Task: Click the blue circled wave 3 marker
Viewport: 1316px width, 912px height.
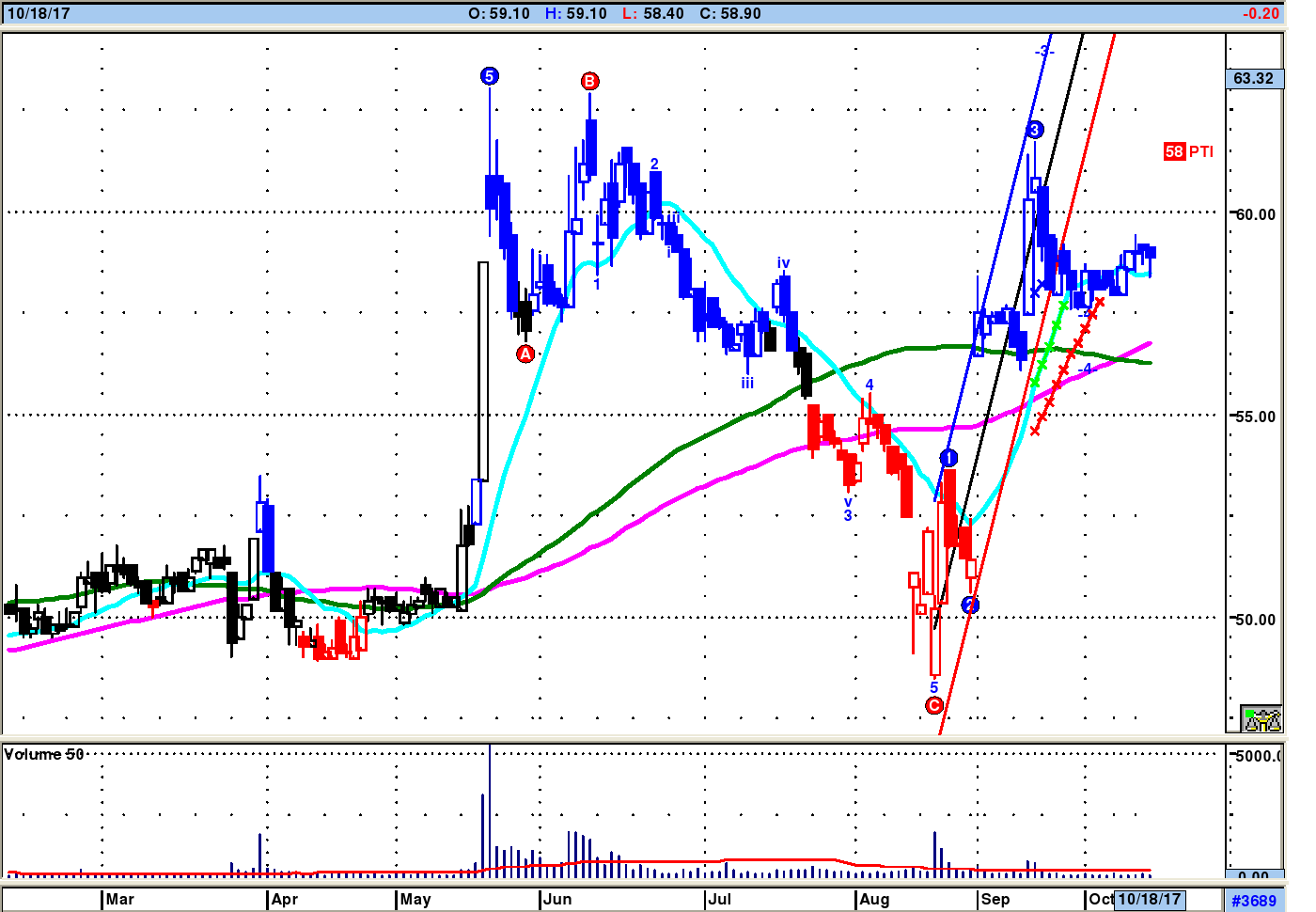Action: [x=1034, y=130]
